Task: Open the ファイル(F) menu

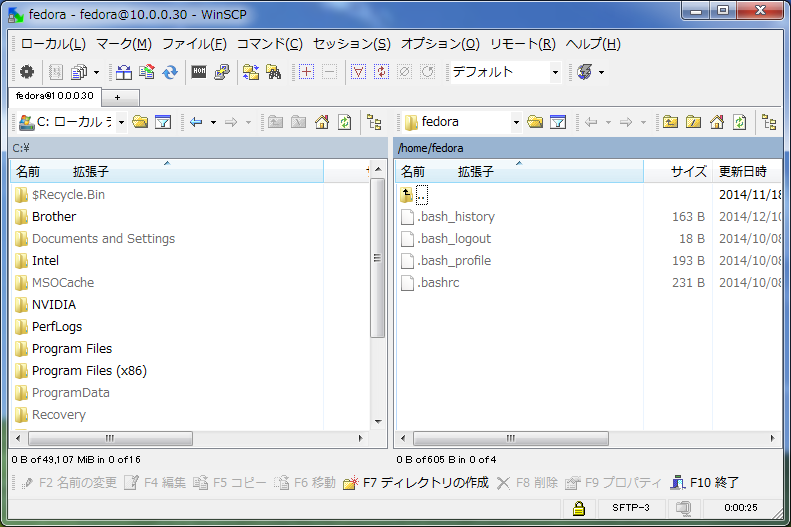Action: [x=194, y=44]
